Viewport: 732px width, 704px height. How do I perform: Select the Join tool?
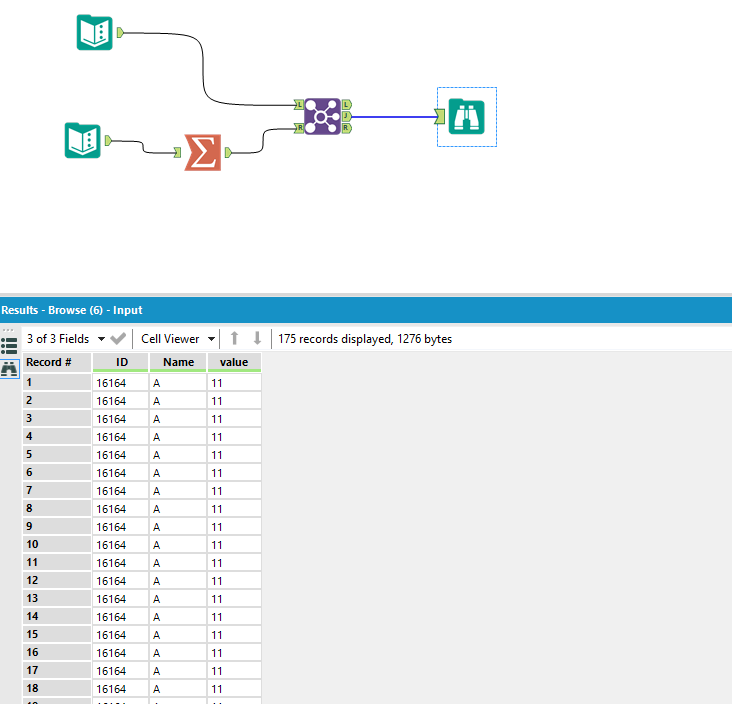(x=322, y=116)
